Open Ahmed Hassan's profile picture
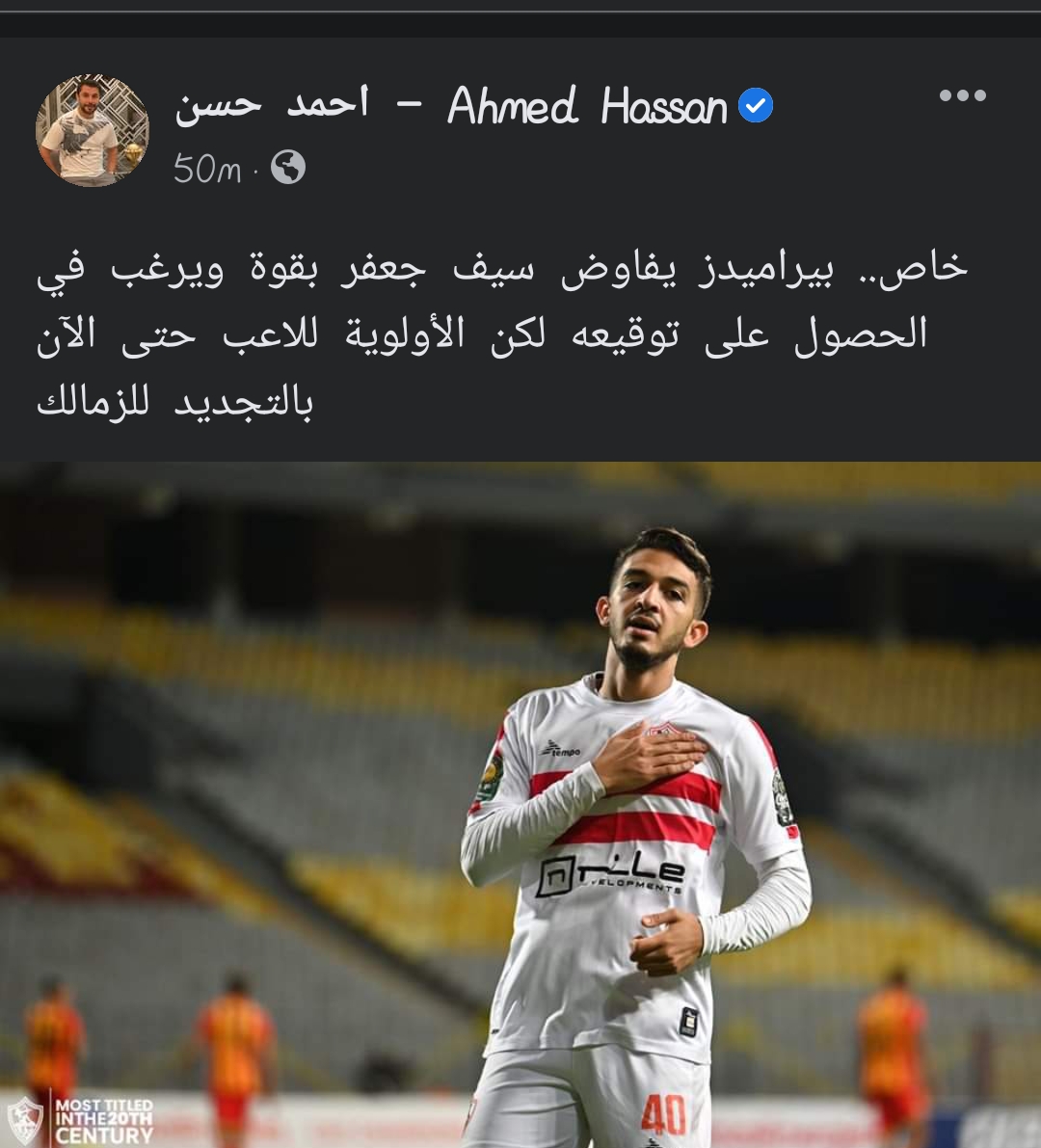The image size is (1041, 1148). pyautogui.click(x=93, y=130)
